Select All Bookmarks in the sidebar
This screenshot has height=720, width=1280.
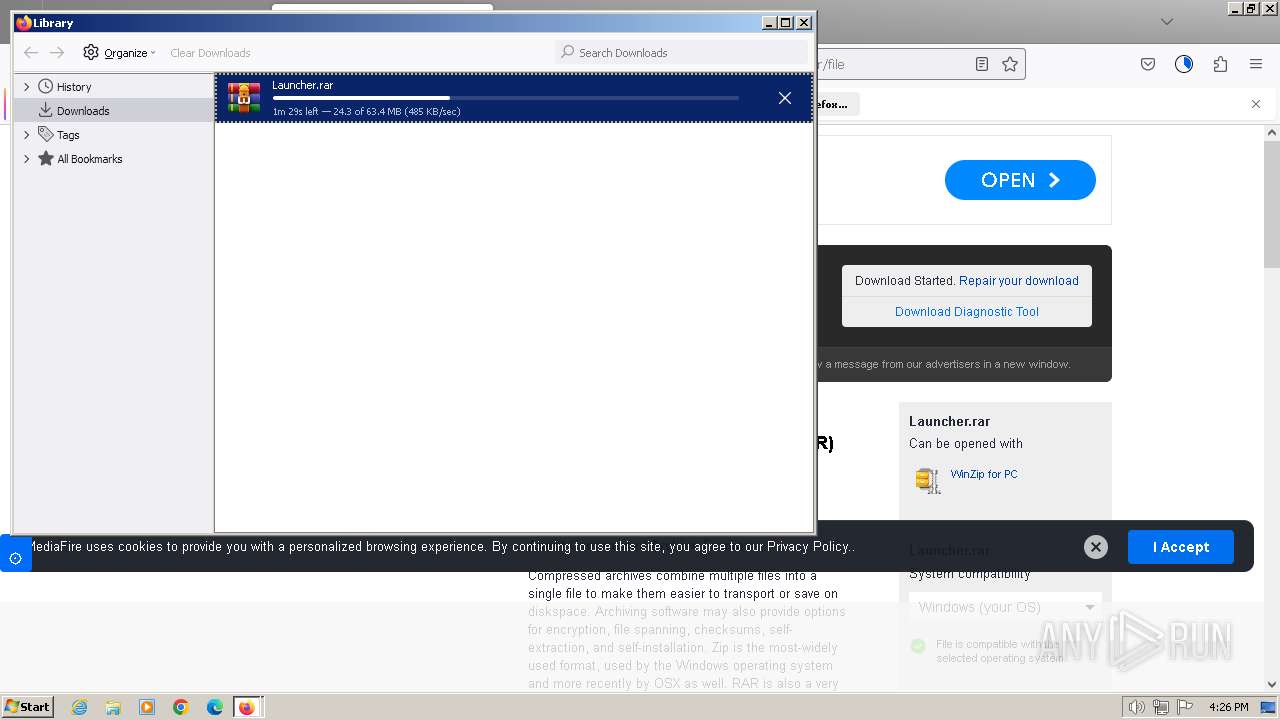click(90, 159)
